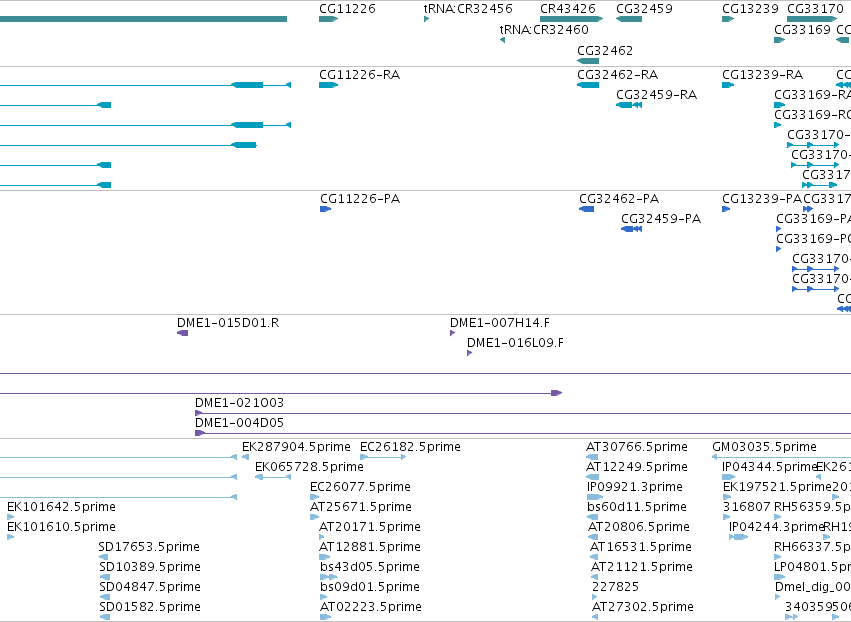Select EST bs60d11.5prime label

[x=637, y=507]
